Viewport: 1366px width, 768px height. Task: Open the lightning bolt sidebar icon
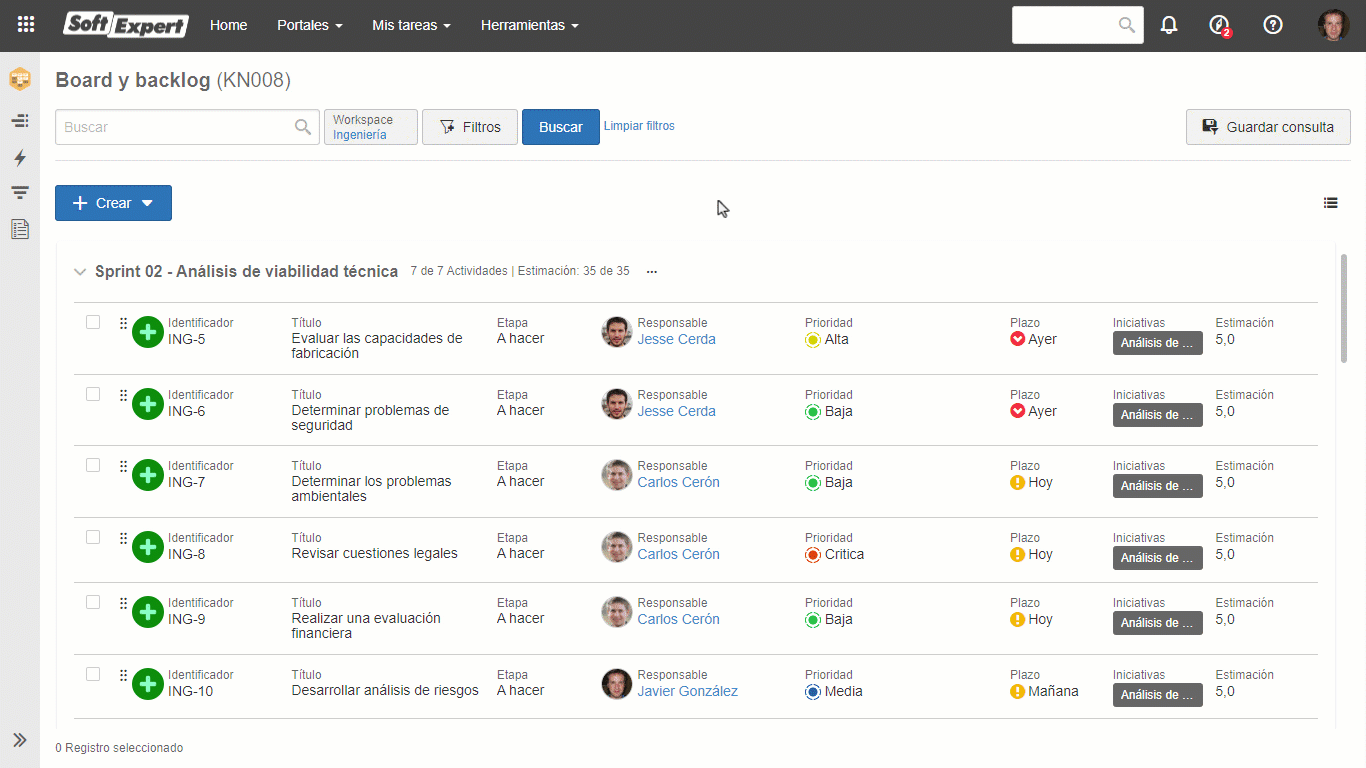[x=20, y=158]
